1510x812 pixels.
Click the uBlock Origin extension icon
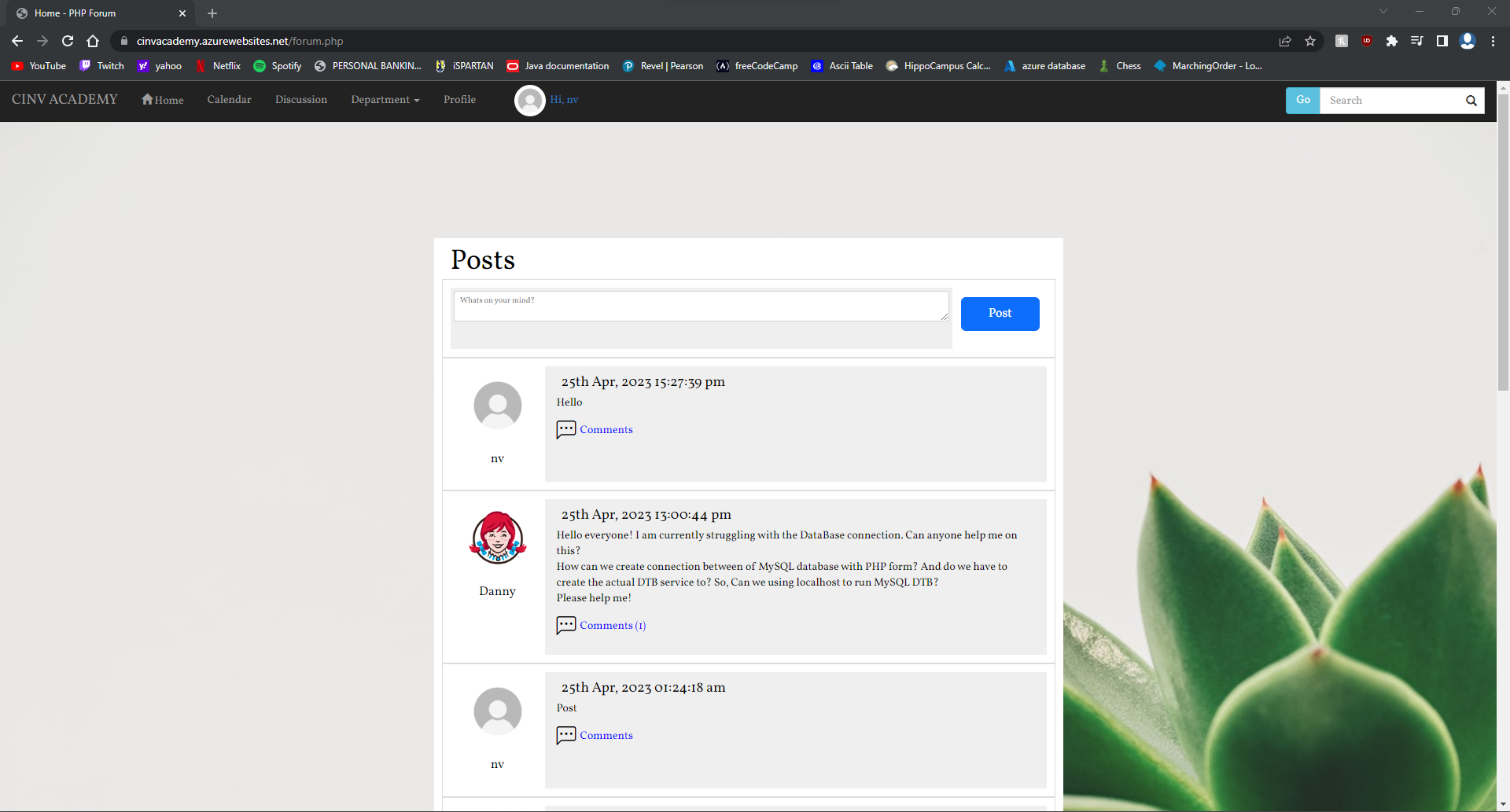[x=1367, y=41]
